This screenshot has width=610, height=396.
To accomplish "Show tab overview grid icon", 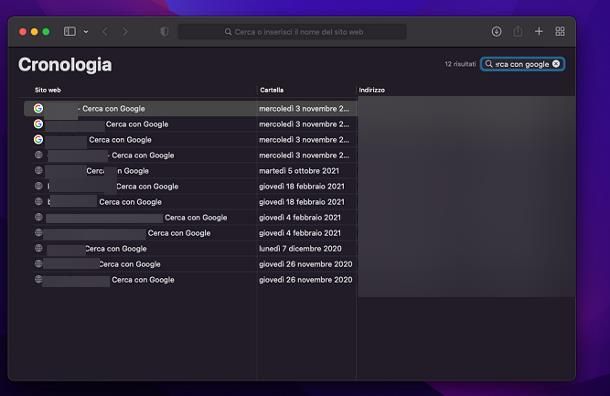I will point(560,32).
